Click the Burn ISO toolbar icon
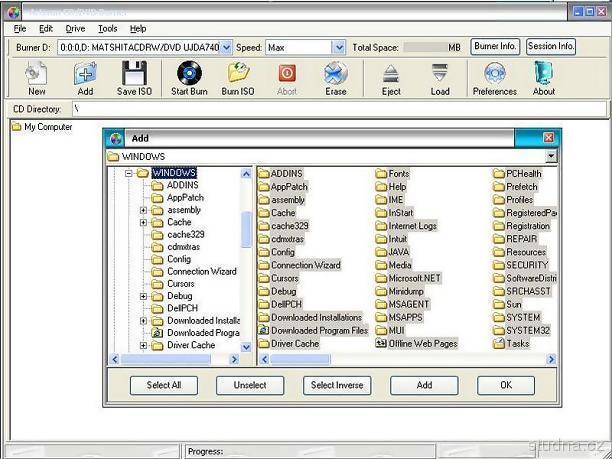This screenshot has width=612, height=459. point(238,78)
